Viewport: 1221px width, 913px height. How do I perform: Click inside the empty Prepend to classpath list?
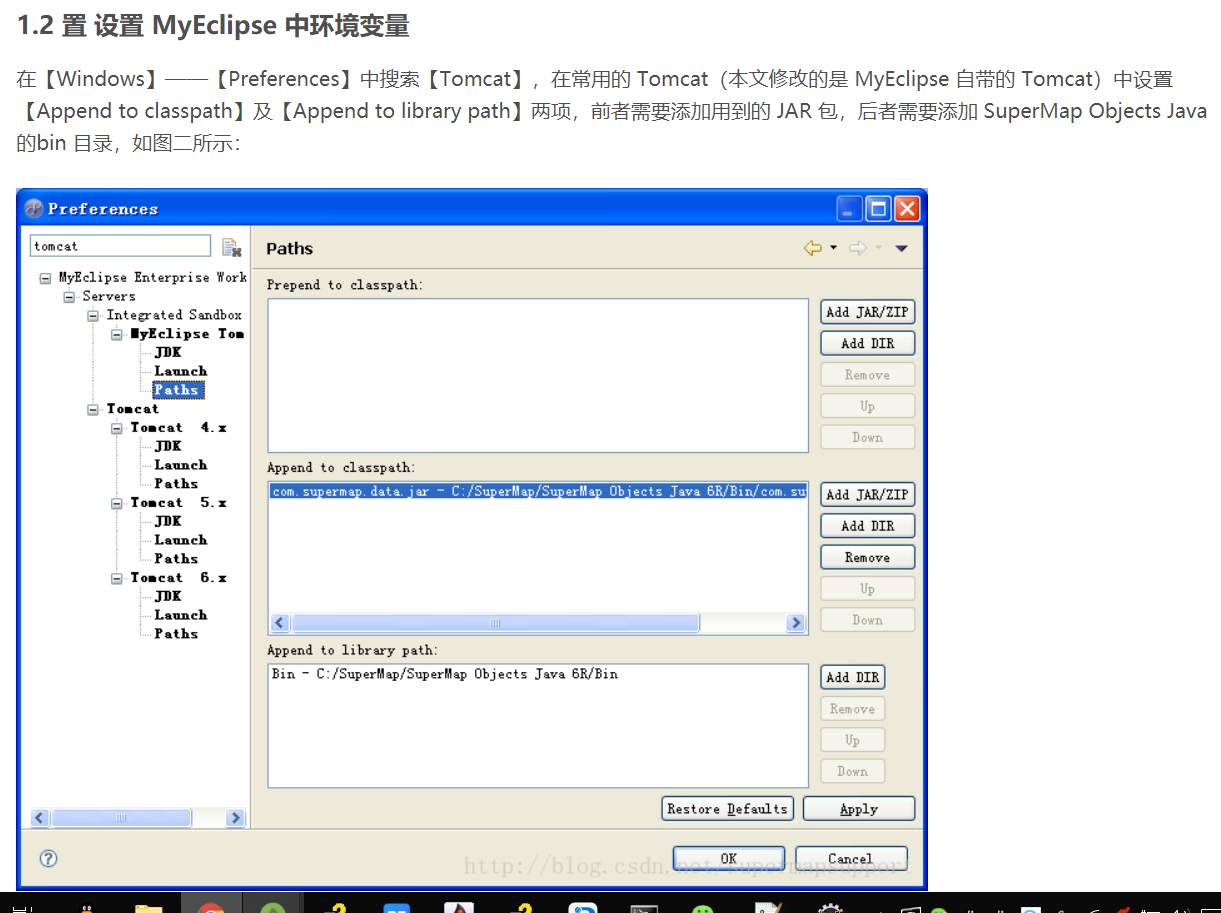538,375
